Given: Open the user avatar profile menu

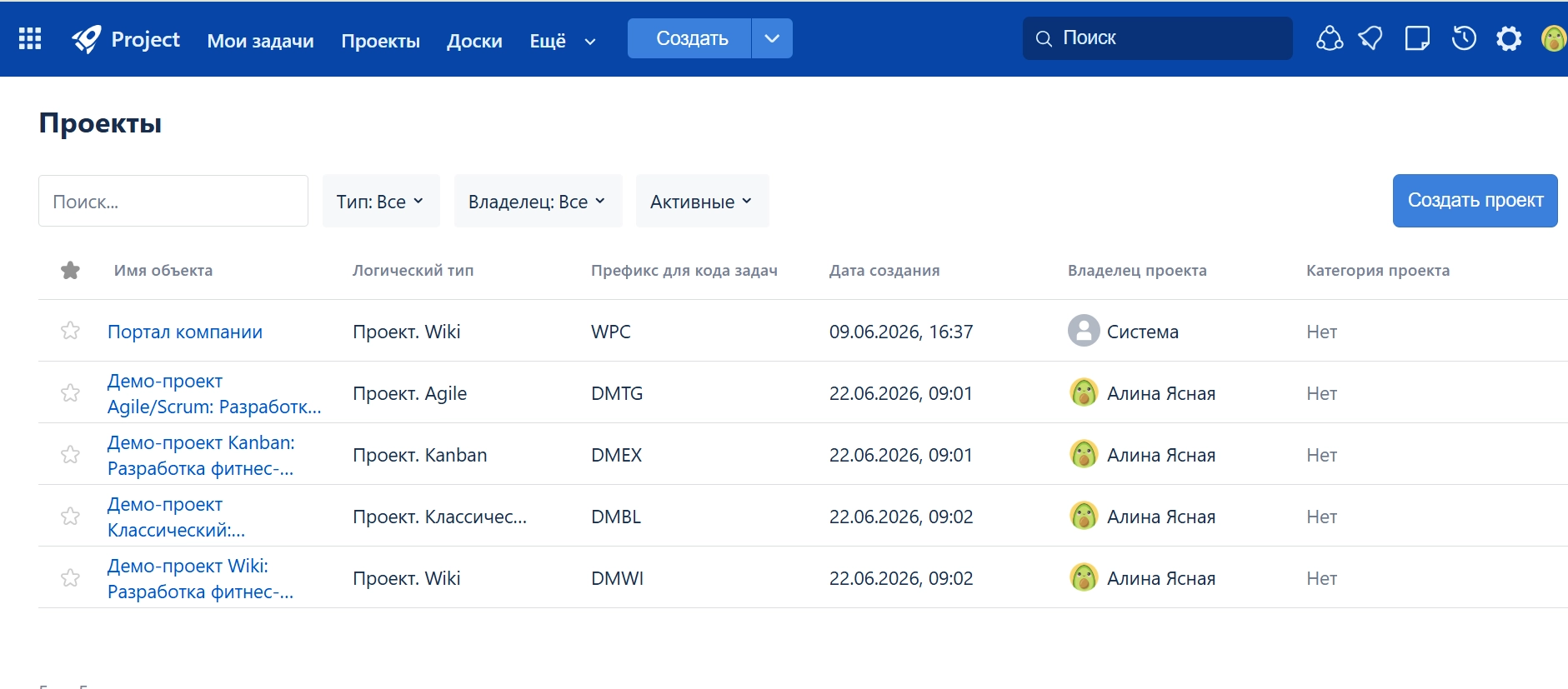Looking at the screenshot, I should [1554, 38].
